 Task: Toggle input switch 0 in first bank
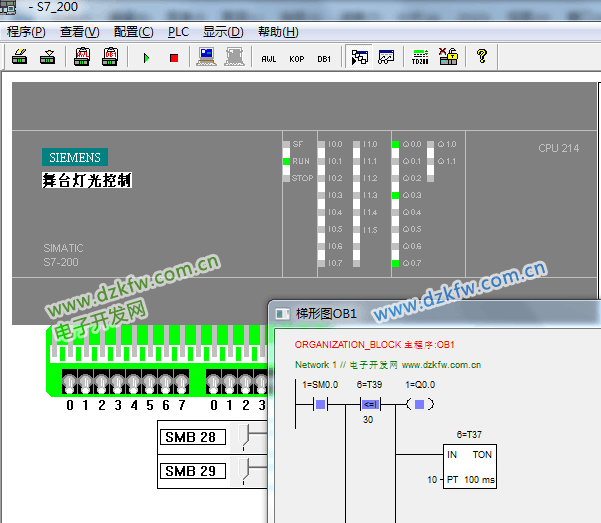tap(69, 382)
